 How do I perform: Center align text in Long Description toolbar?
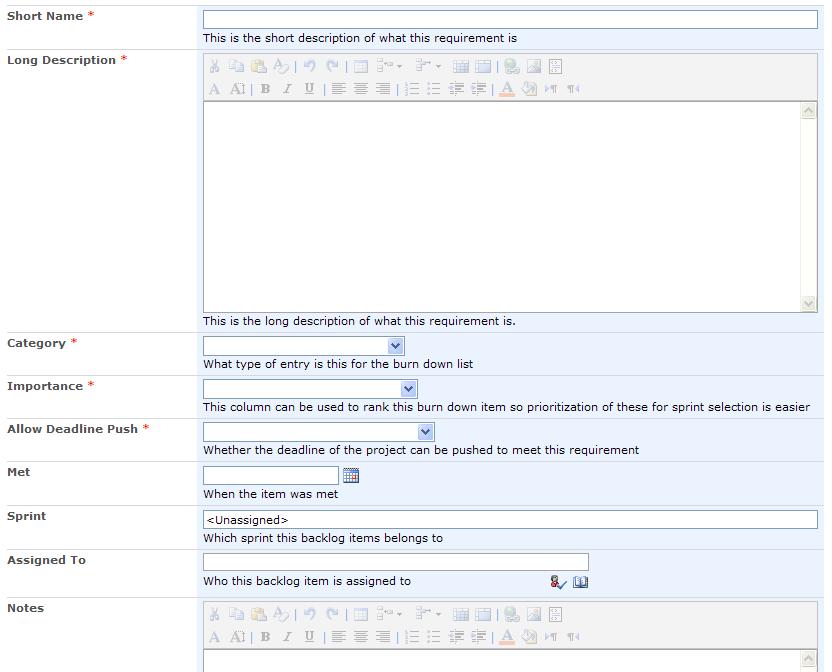point(361,89)
